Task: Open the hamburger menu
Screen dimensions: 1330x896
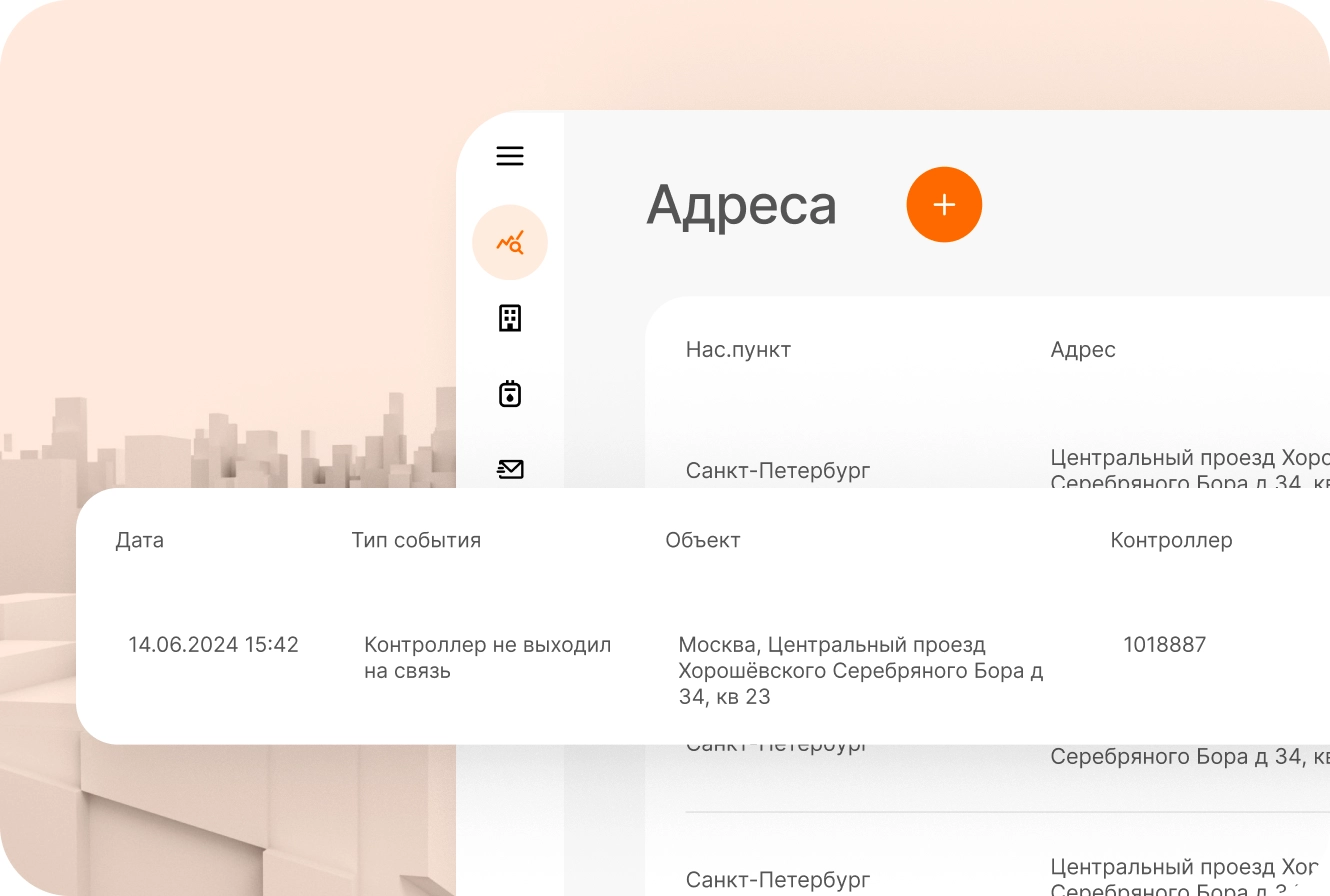Action: [510, 156]
